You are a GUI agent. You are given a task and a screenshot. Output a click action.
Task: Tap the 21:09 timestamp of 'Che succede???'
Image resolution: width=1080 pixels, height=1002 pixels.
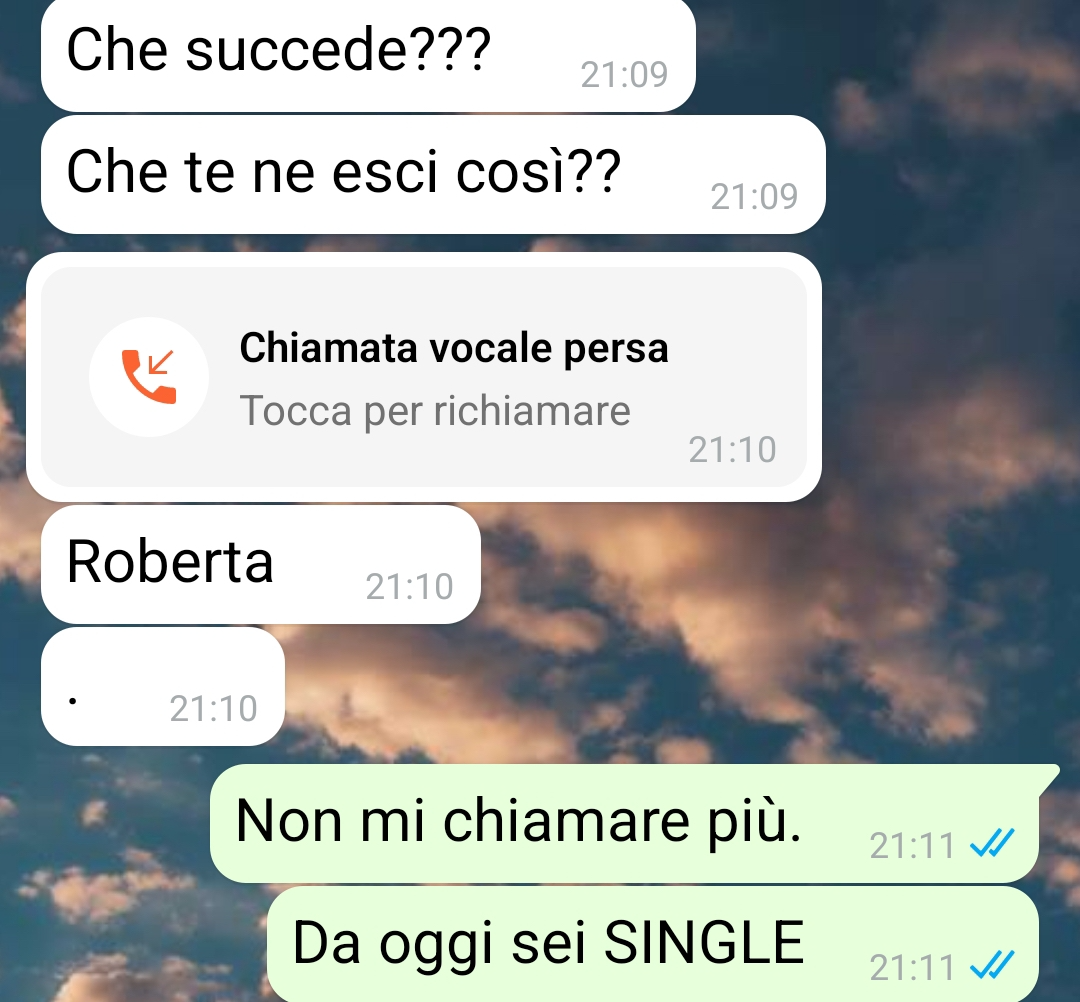(624, 74)
